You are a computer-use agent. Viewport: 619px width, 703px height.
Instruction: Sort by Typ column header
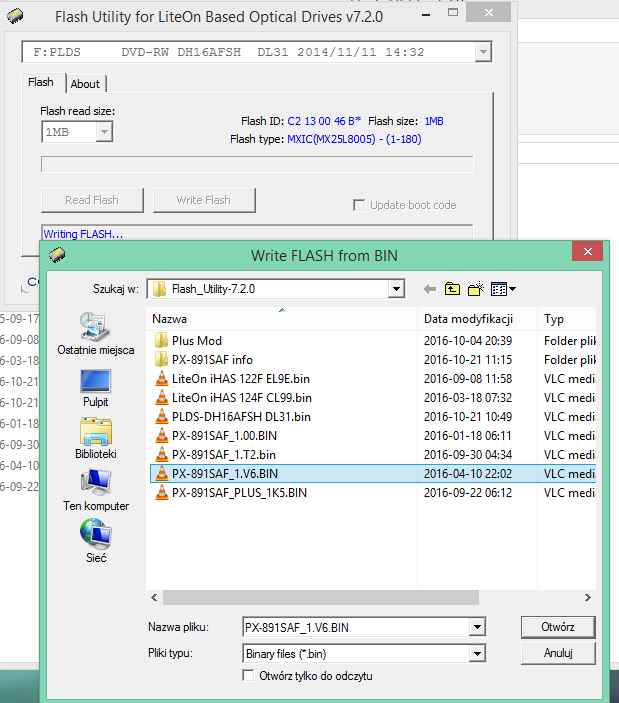567,319
